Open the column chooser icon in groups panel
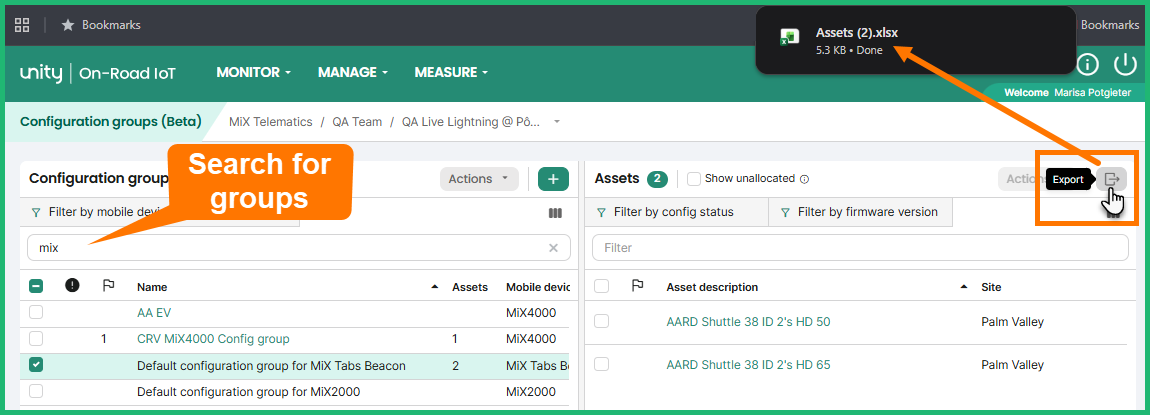The width and height of the screenshot is (1150, 415). (556, 212)
